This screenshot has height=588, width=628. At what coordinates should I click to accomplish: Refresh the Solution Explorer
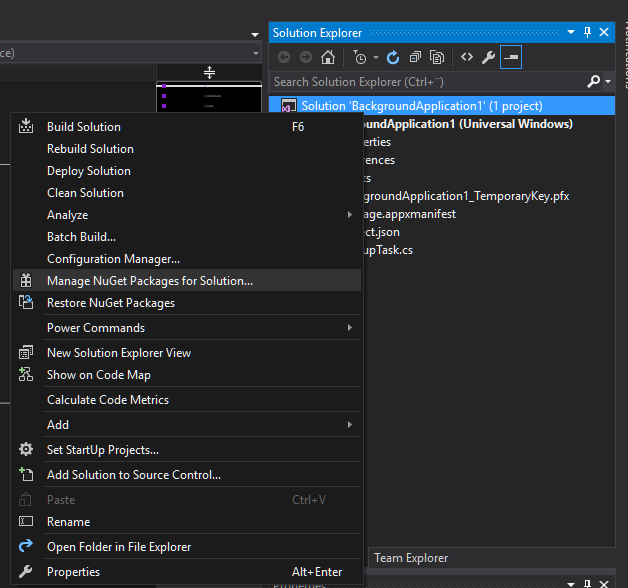tap(393, 57)
